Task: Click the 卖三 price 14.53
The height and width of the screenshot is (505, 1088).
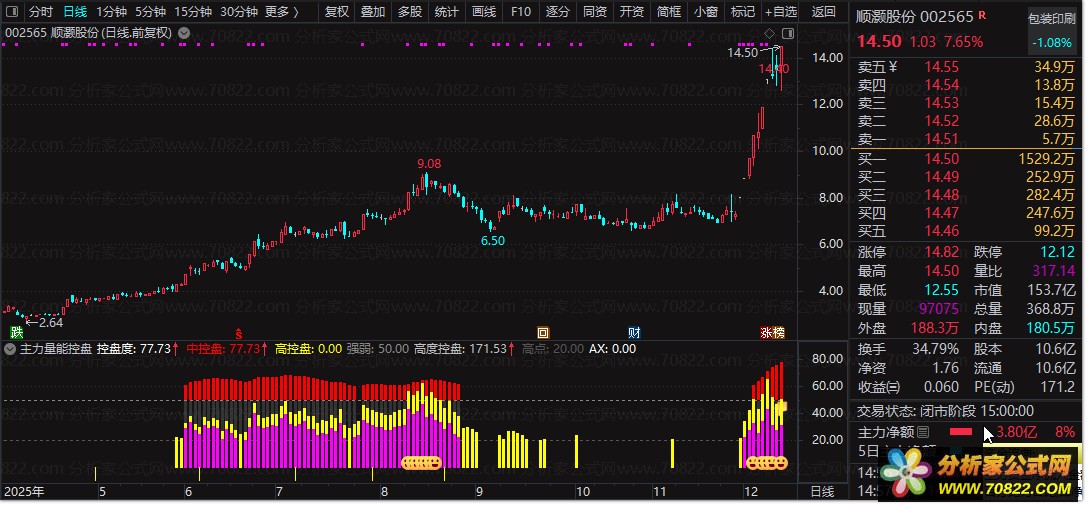Action: 942,103
